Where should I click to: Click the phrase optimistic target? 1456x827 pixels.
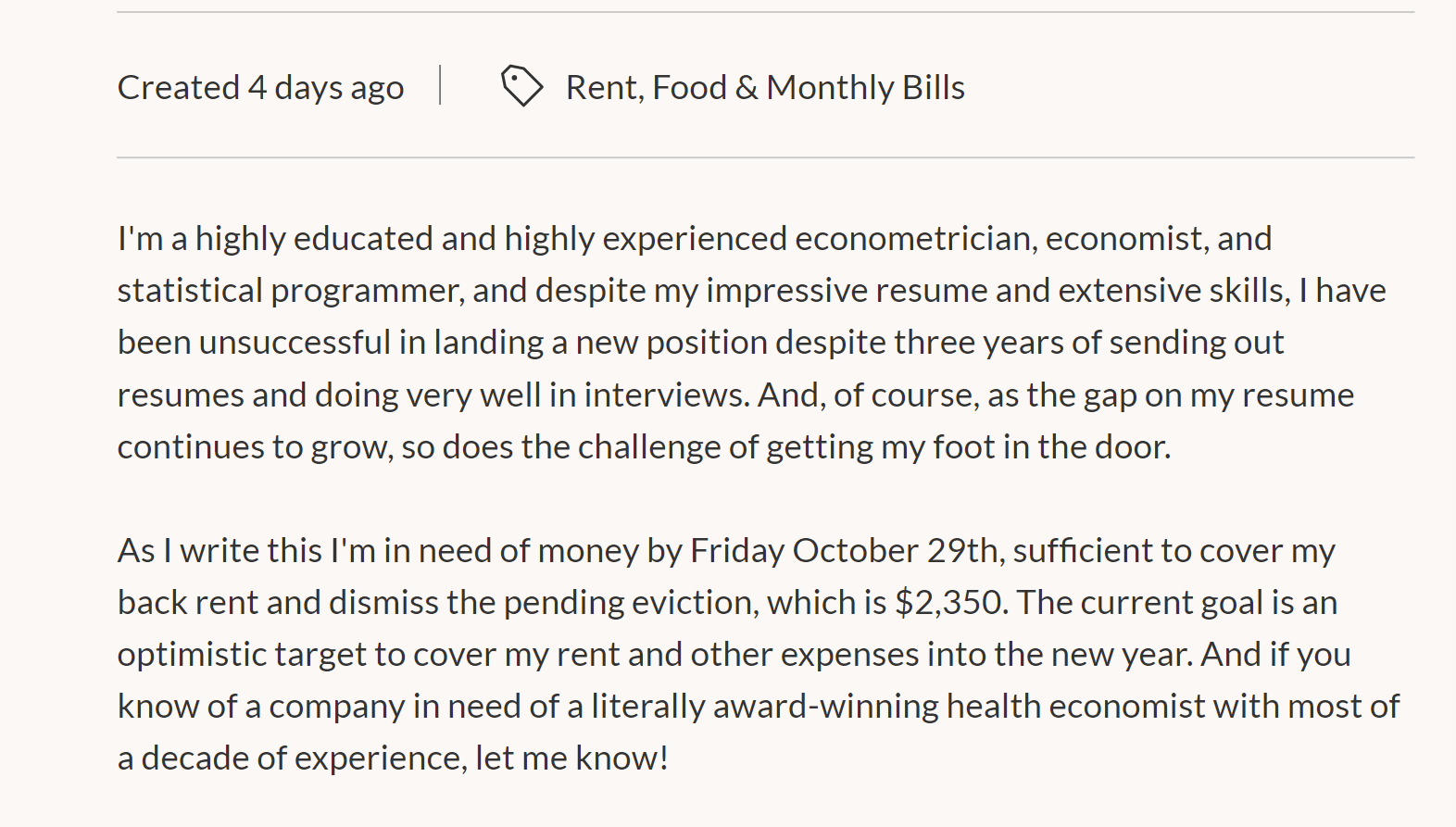242,656
